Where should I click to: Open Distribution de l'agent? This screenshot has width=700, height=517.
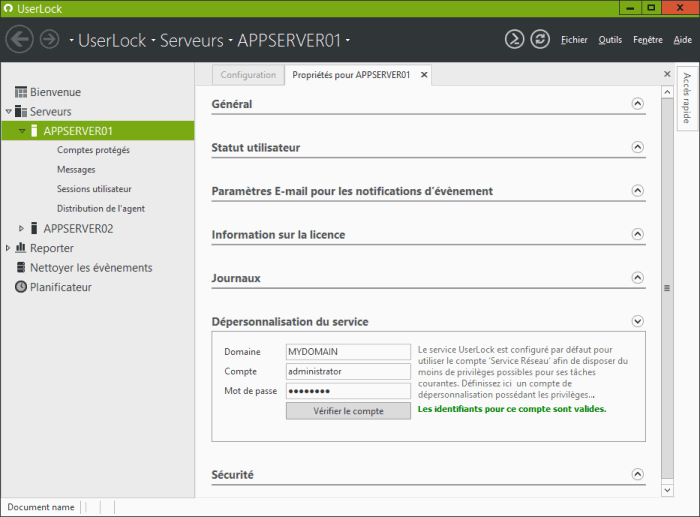pyautogui.click(x=101, y=208)
